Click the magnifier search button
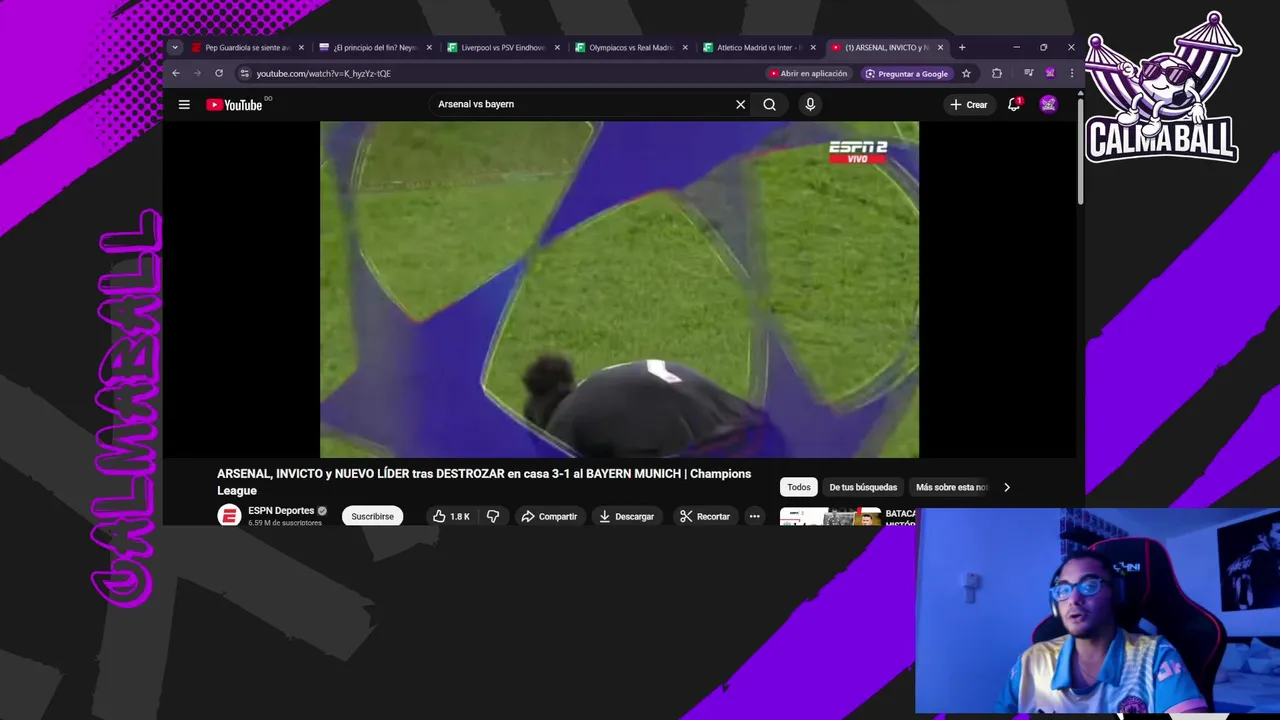This screenshot has height=720, width=1280. [769, 104]
